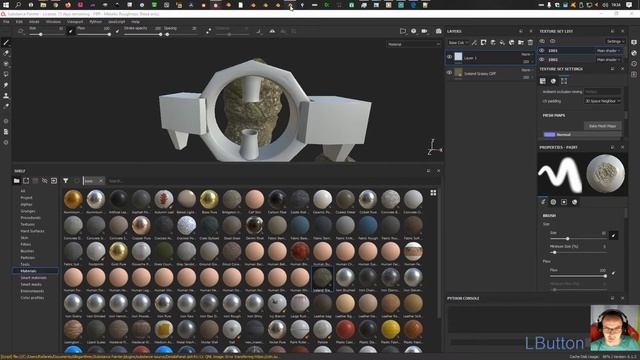Toggle lazy mouse icon in toolbar
Viewport: 640px width, 360px height.
209,31
